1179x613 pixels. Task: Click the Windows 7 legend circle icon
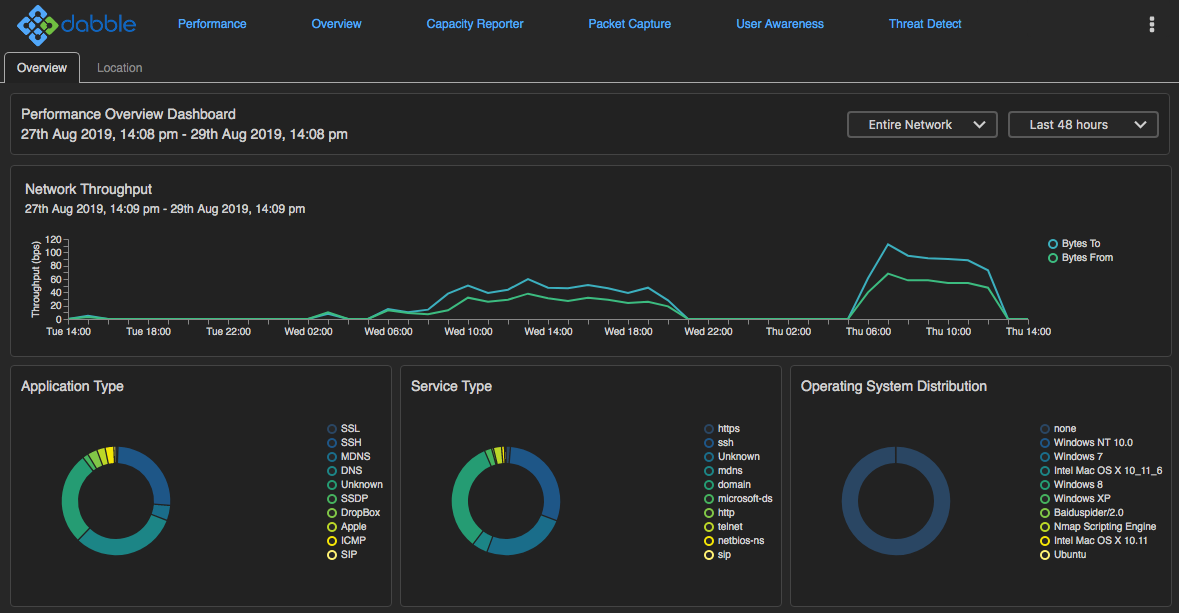[x=1045, y=457]
